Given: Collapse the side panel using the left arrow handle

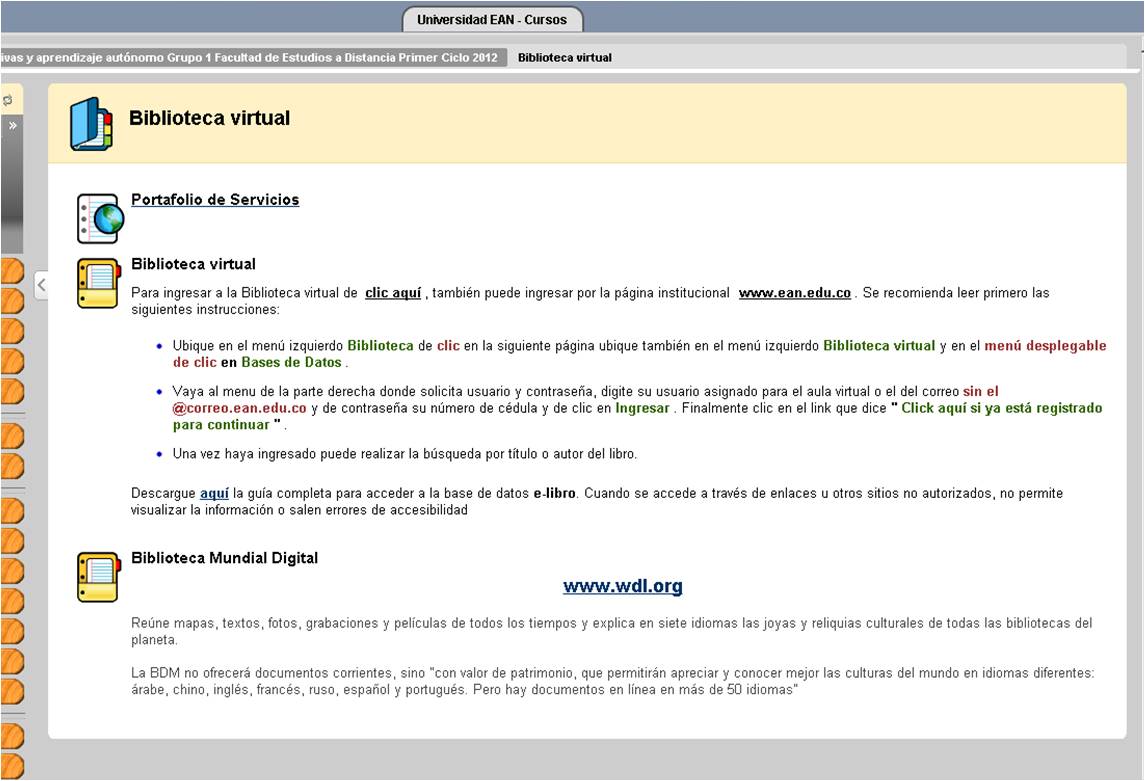Looking at the screenshot, I should click(41, 285).
